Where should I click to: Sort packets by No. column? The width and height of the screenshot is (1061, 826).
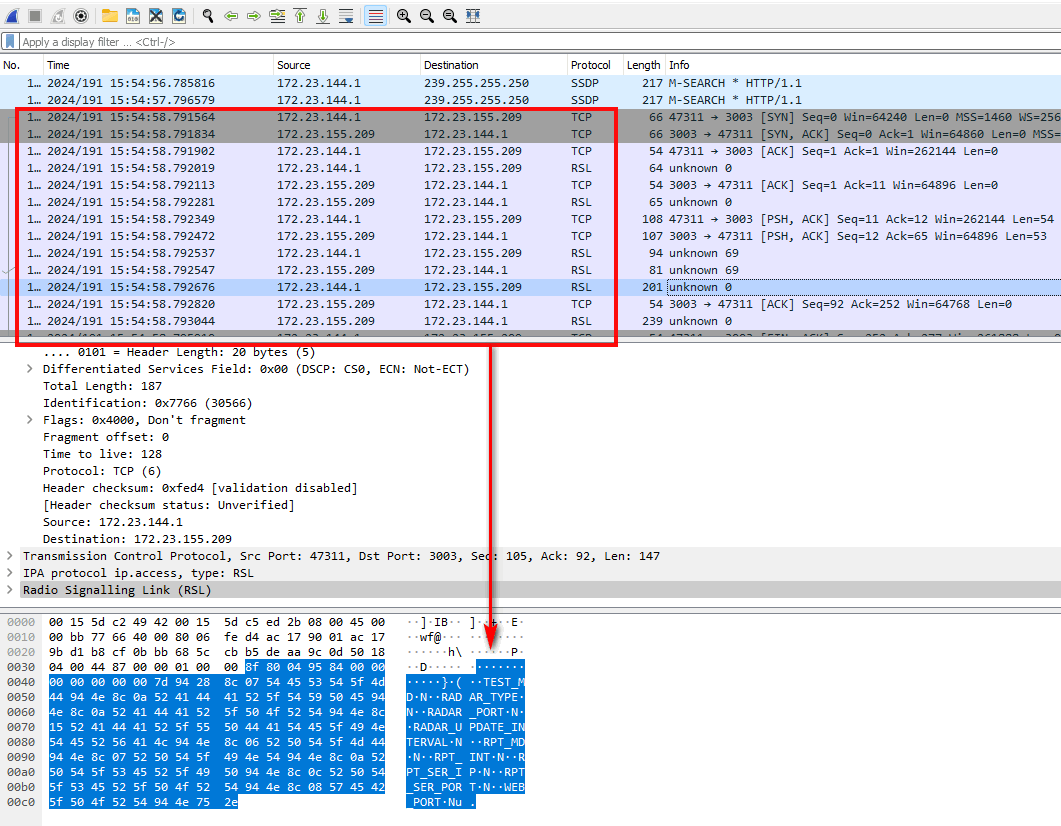click(x=22, y=65)
